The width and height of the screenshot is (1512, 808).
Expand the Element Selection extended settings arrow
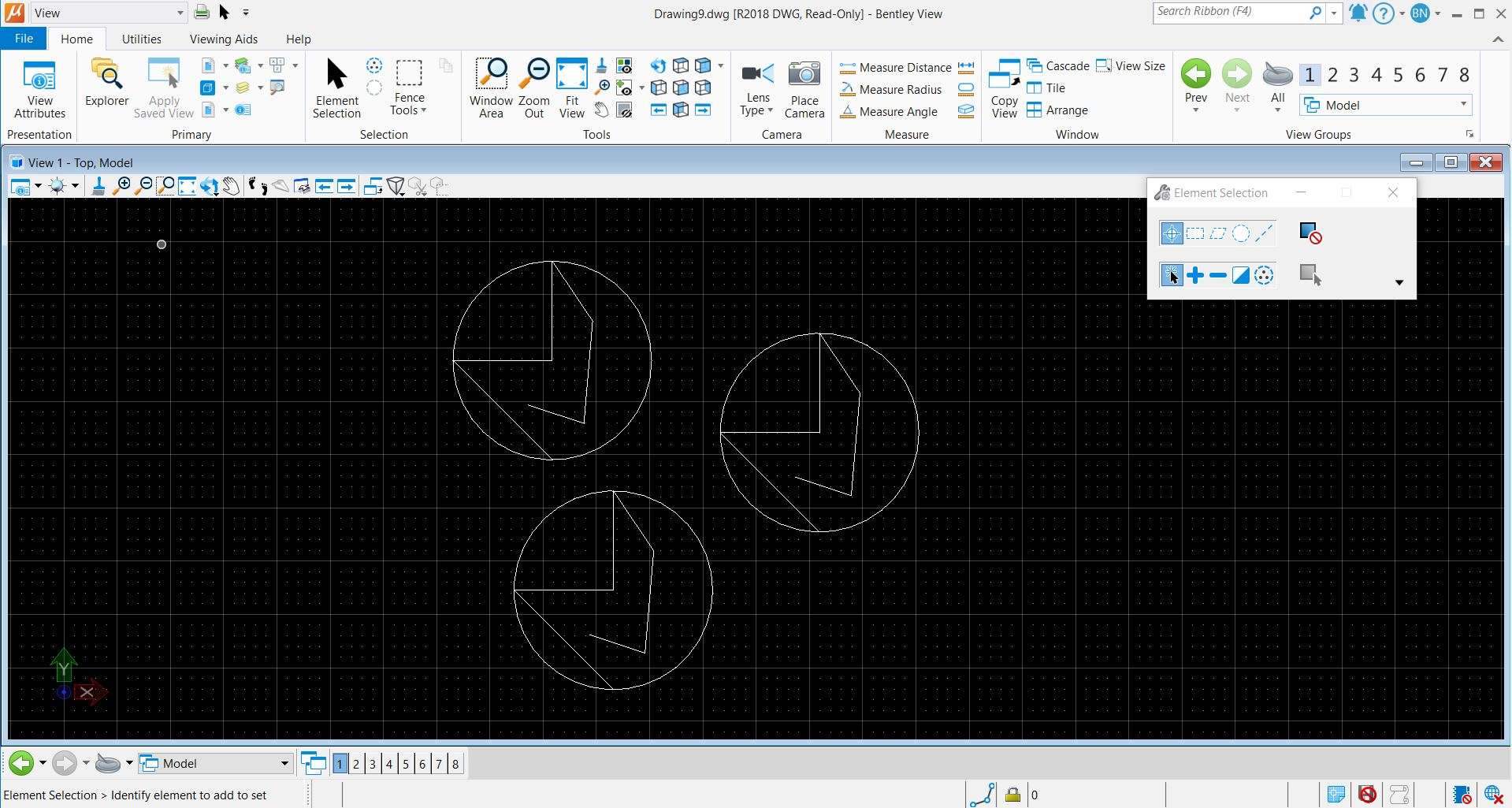click(x=1399, y=282)
